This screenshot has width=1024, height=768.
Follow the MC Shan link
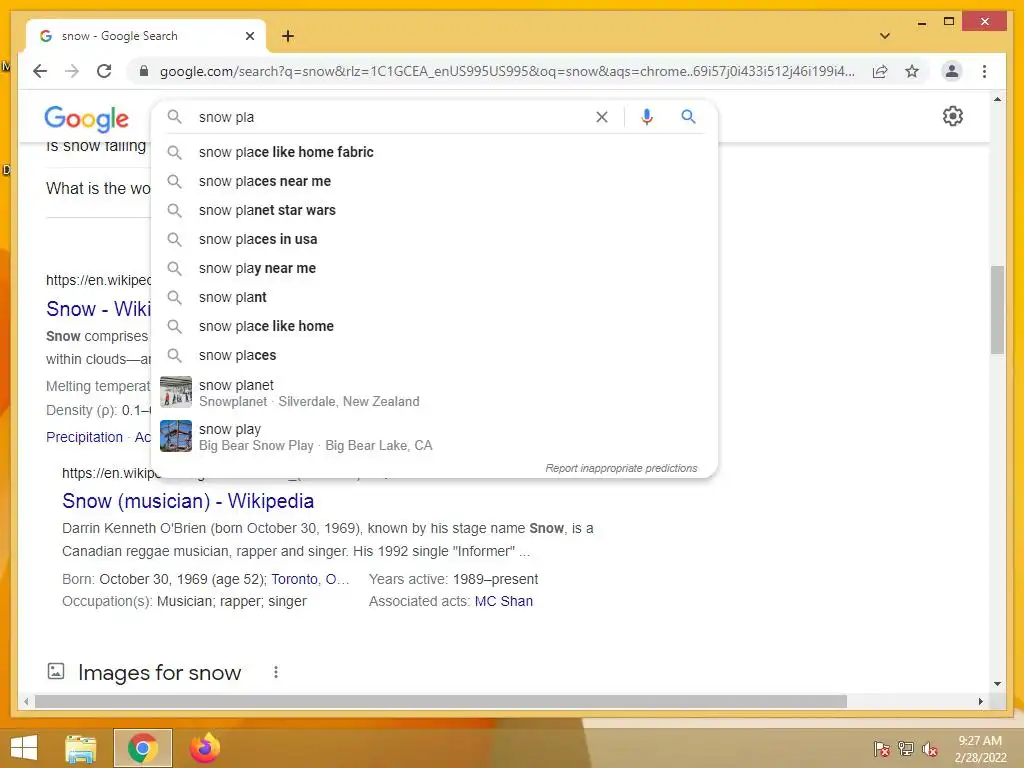pyautogui.click(x=504, y=601)
